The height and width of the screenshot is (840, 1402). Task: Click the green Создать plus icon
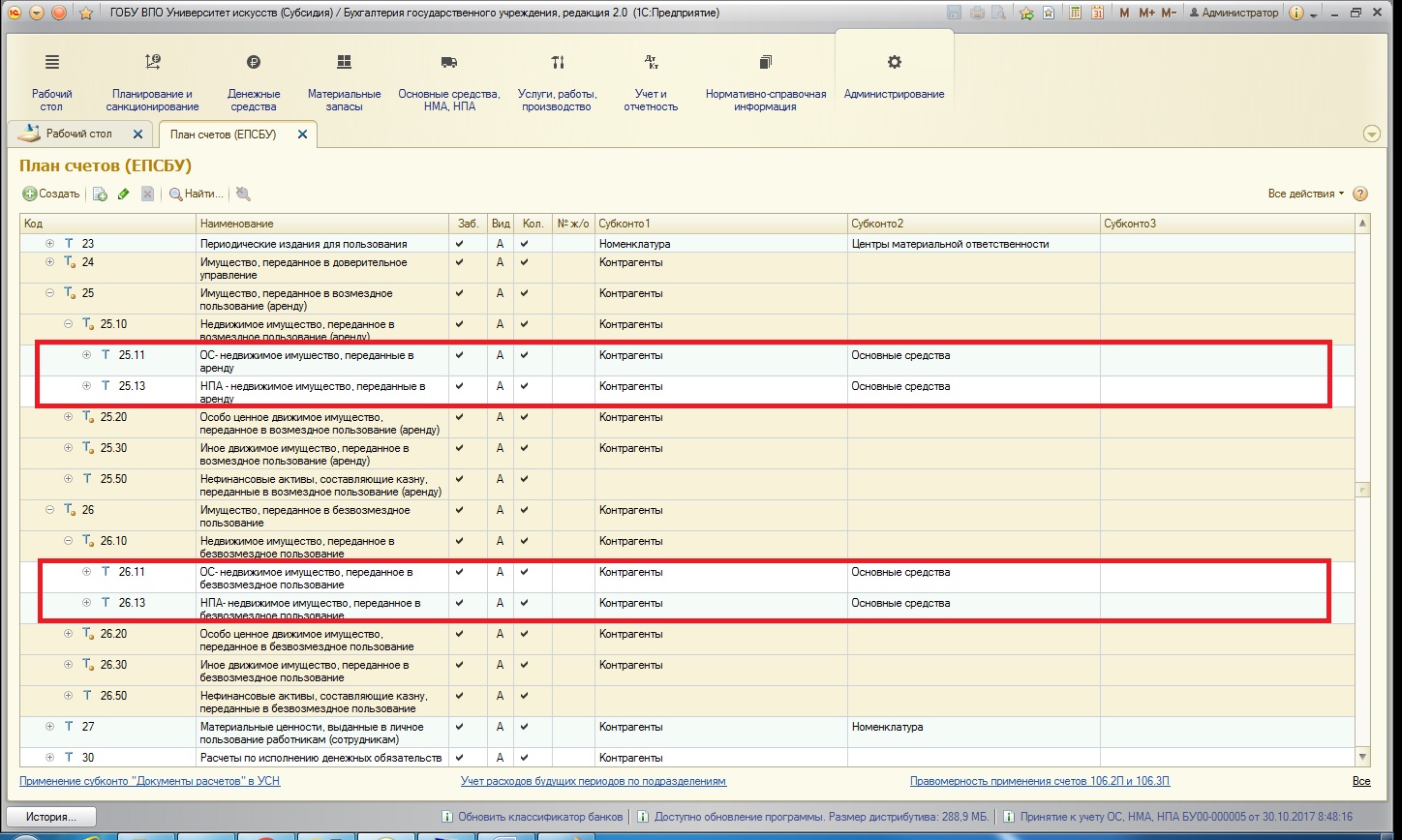pyautogui.click(x=30, y=194)
